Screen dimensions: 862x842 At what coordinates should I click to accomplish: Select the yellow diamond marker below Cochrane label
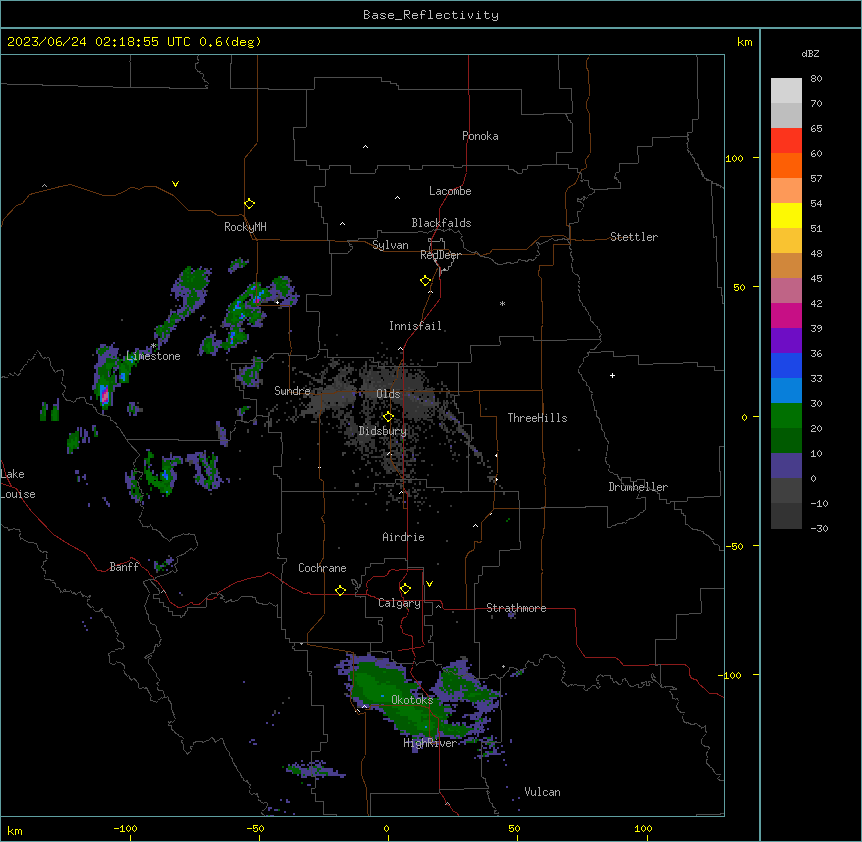(340, 590)
